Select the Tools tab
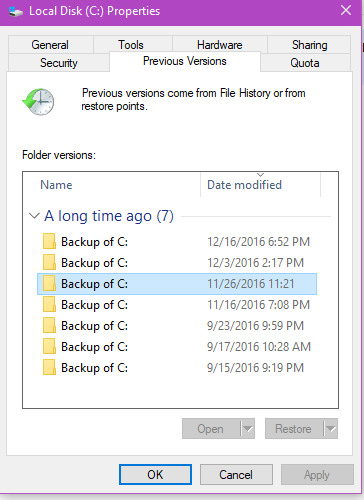 131,45
